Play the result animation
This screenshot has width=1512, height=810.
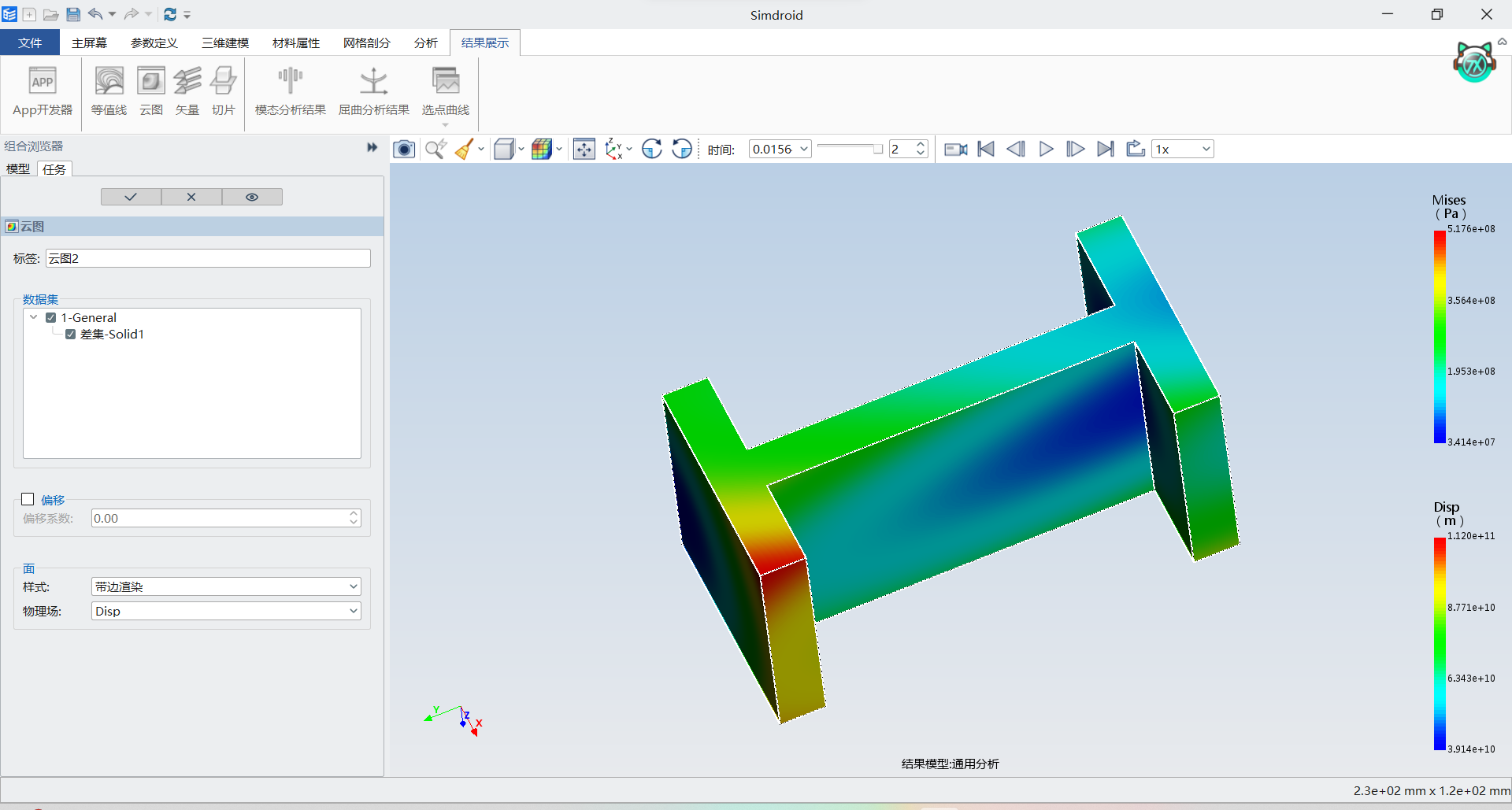tap(1046, 149)
